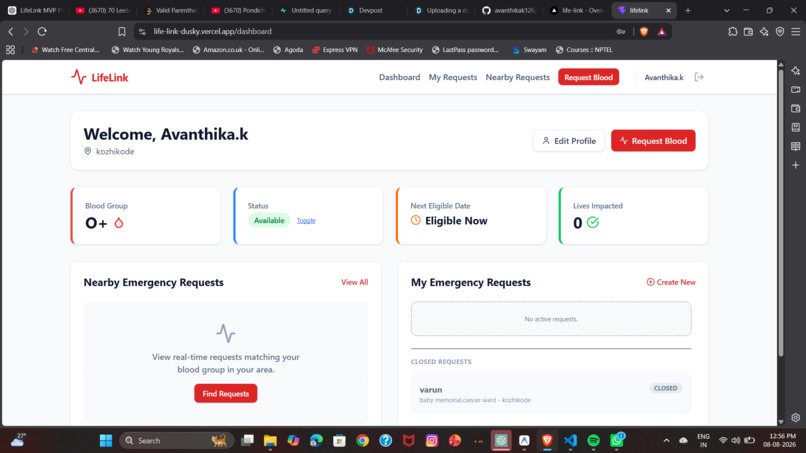Expand the tab search dropdown arrow
The image size is (806, 453).
point(726,10)
